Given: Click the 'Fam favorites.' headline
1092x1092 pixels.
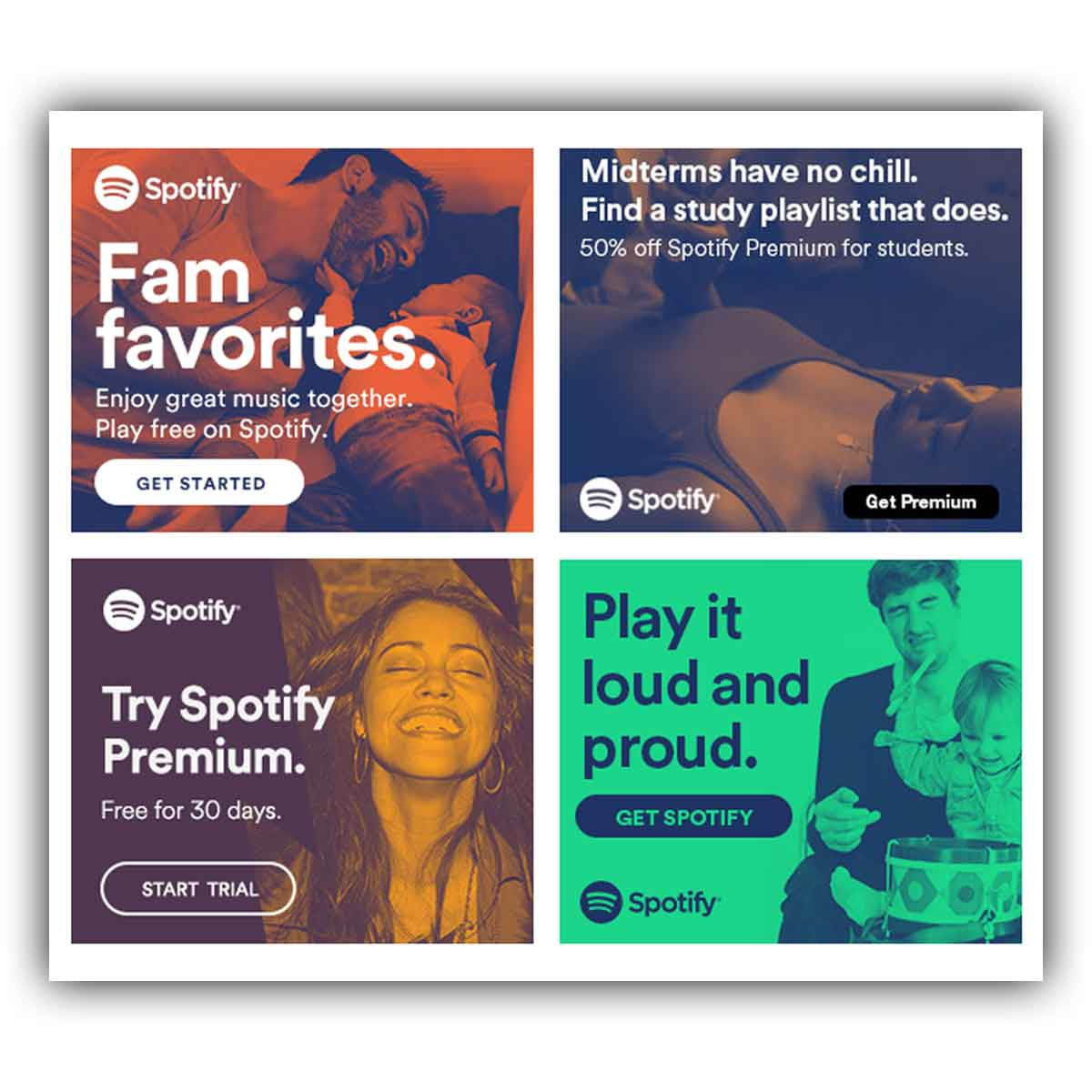Looking at the screenshot, I should tap(264, 307).
